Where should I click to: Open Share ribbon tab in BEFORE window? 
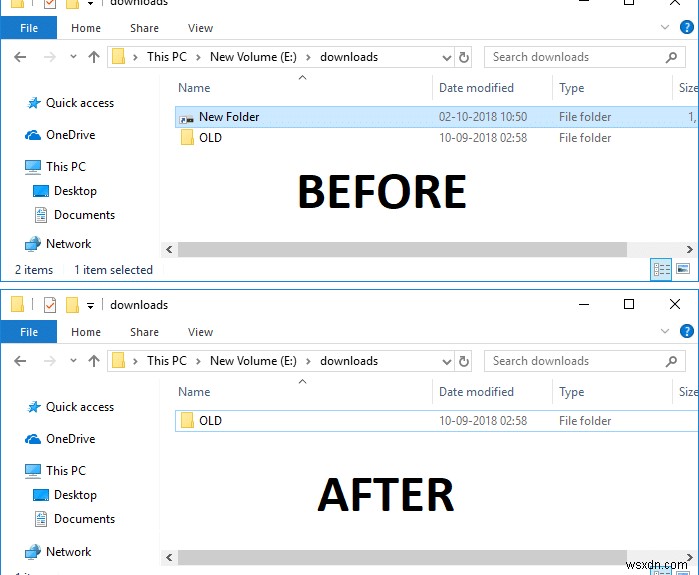144,28
